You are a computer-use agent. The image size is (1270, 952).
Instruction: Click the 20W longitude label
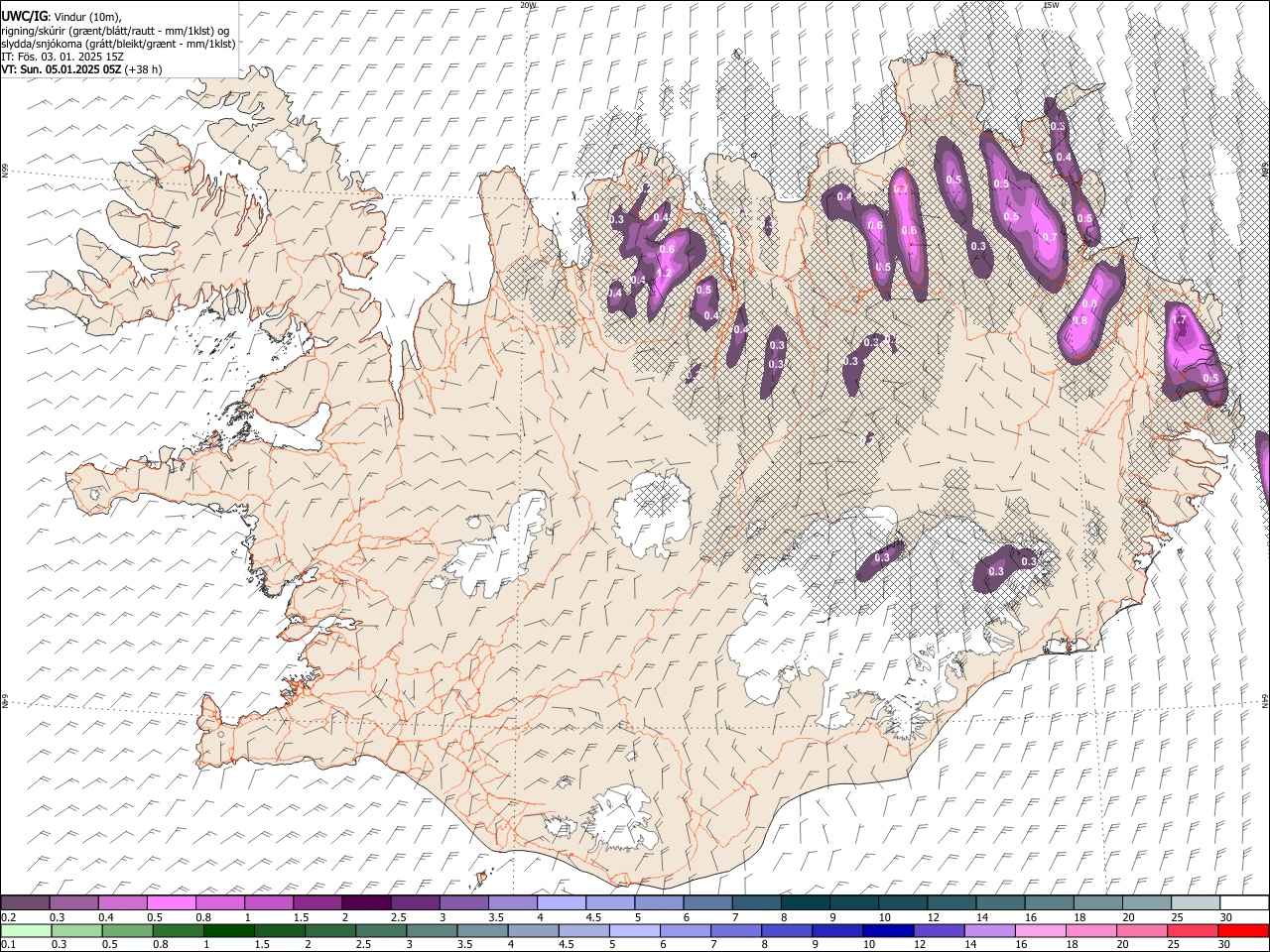pyautogui.click(x=528, y=5)
